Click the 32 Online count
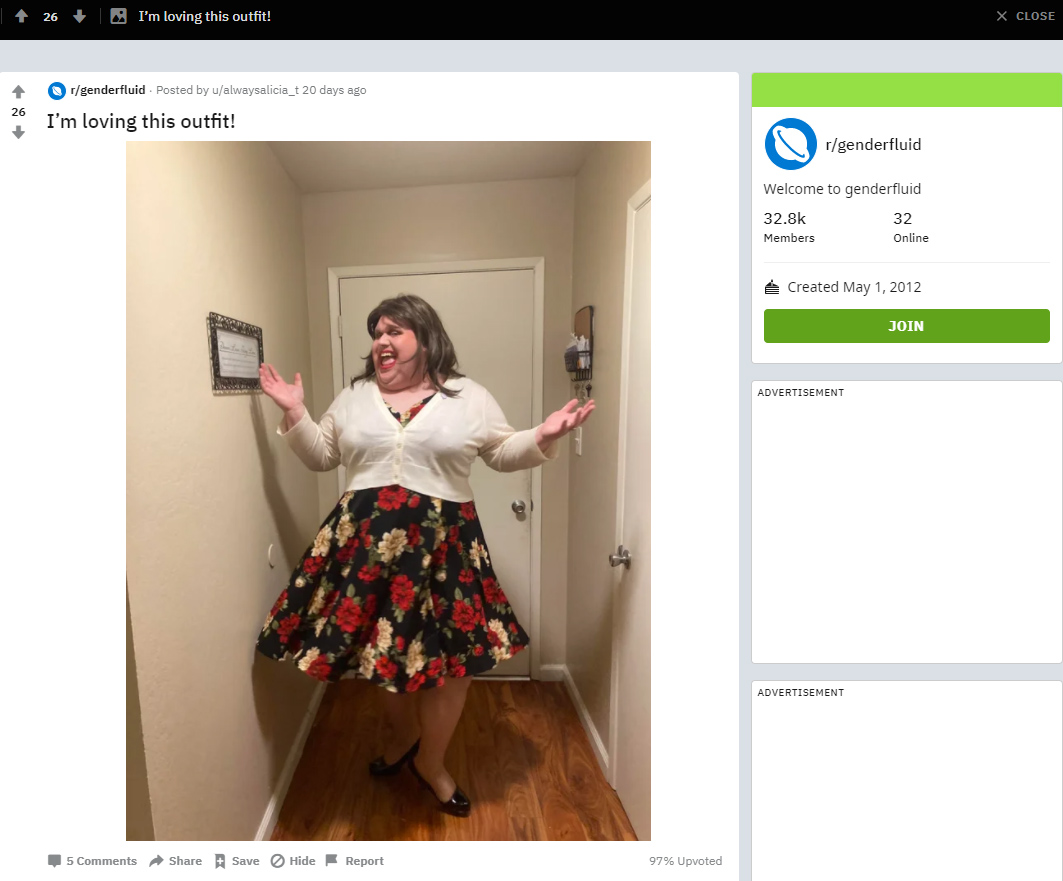1063x881 pixels. [x=910, y=227]
